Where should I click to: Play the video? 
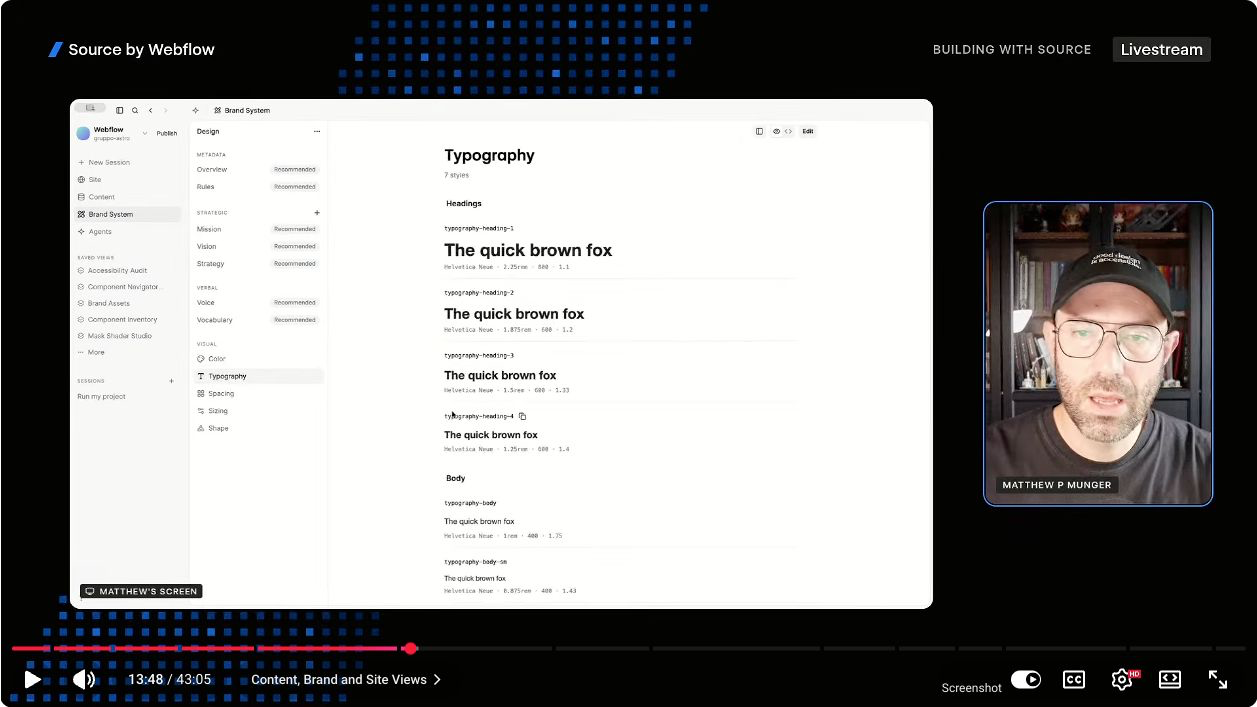pyautogui.click(x=32, y=680)
